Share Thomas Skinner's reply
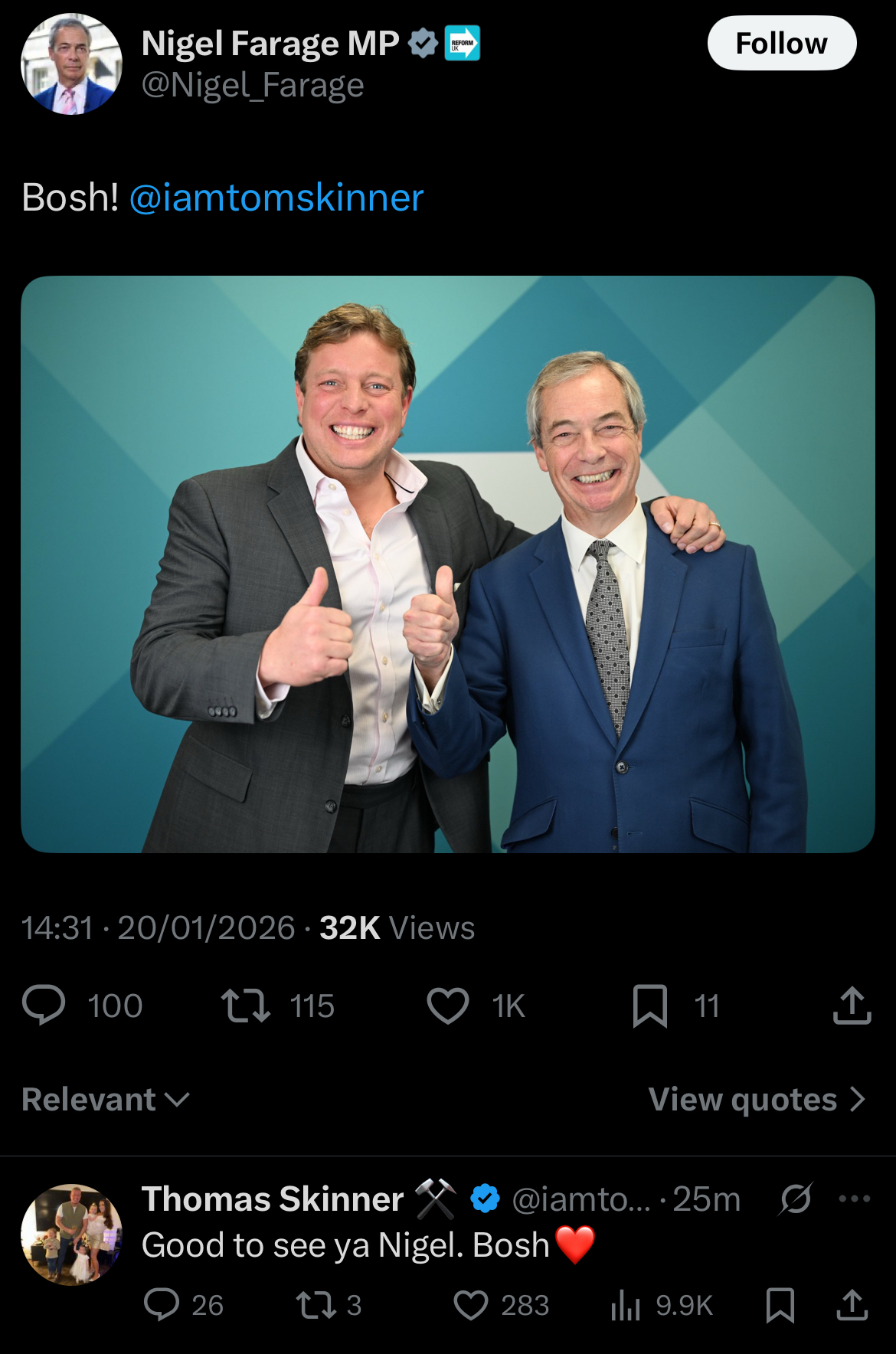This screenshot has height=1354, width=896. (852, 1304)
